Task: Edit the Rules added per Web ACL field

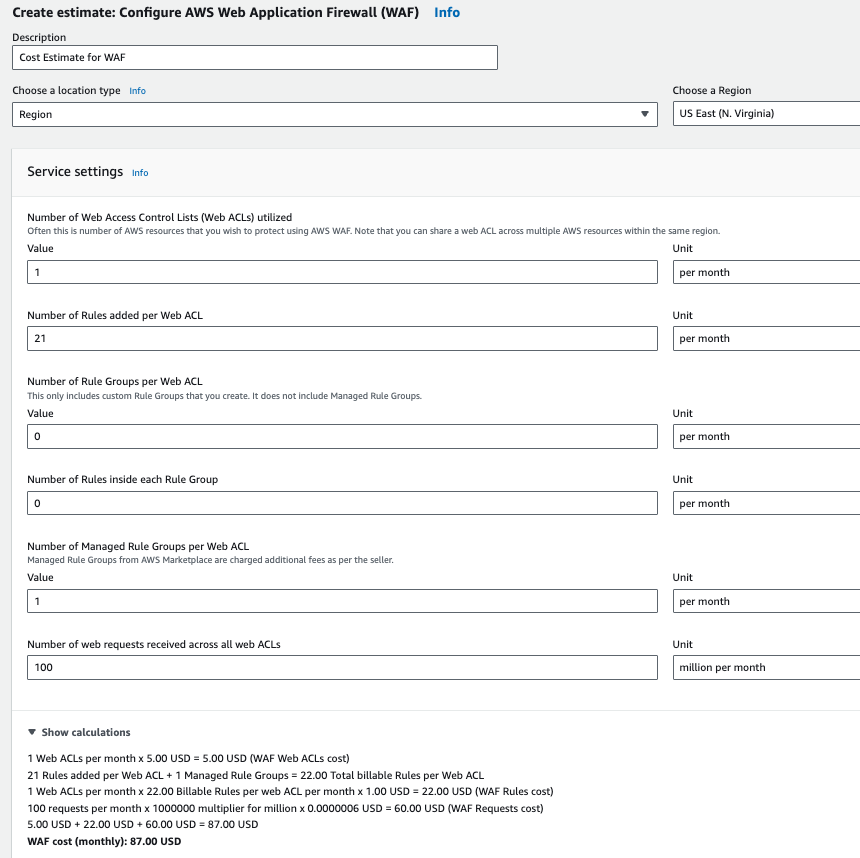Action: 342,338
